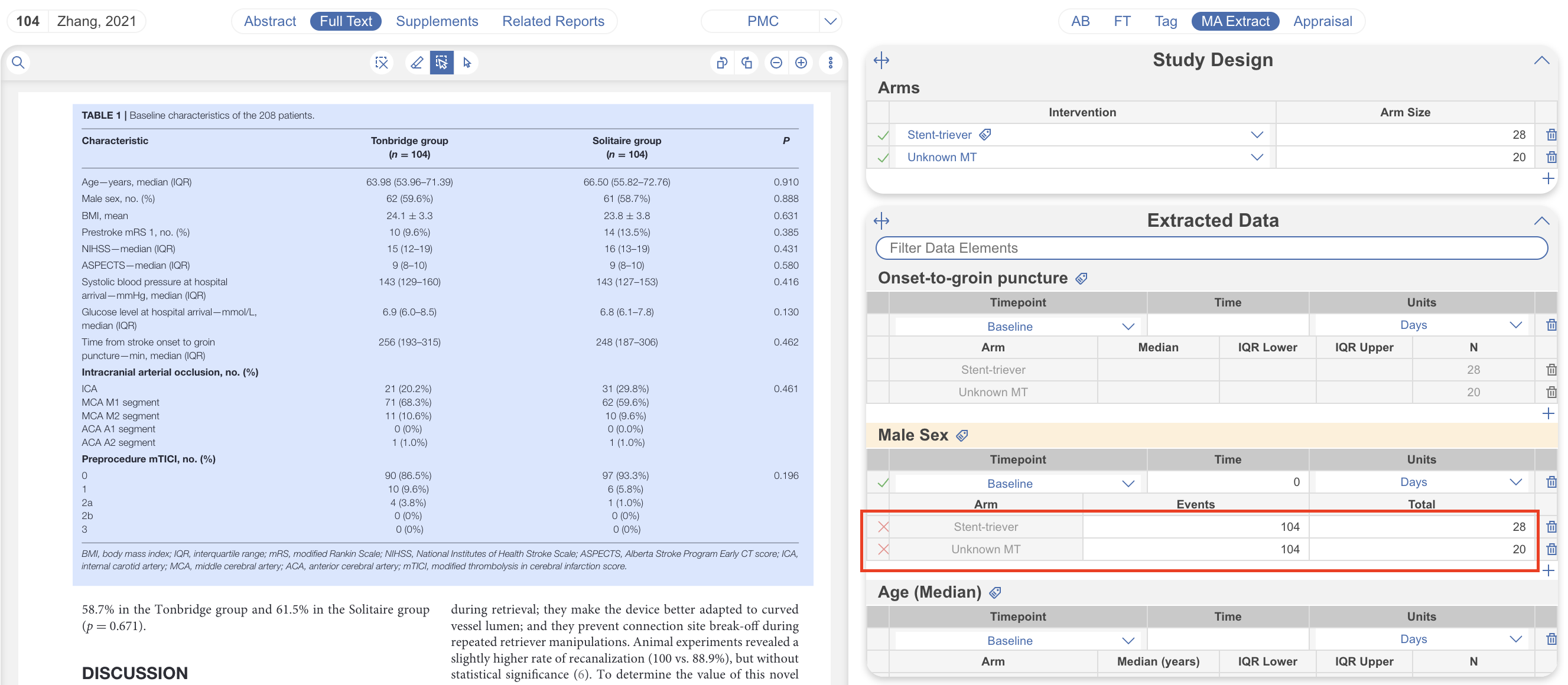The width and height of the screenshot is (1568, 685).
Task: Delete the Stent-triever arm with trash icon
Action: click(1550, 135)
